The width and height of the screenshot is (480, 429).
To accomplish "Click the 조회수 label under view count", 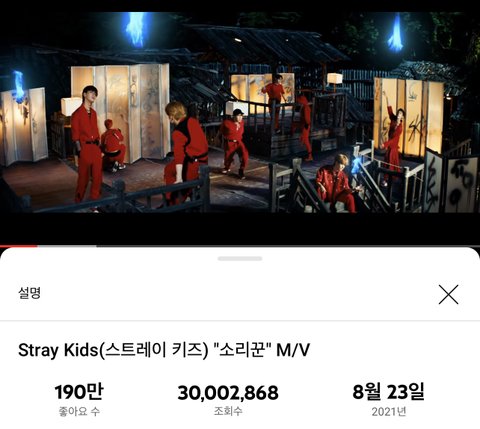I will click(228, 412).
